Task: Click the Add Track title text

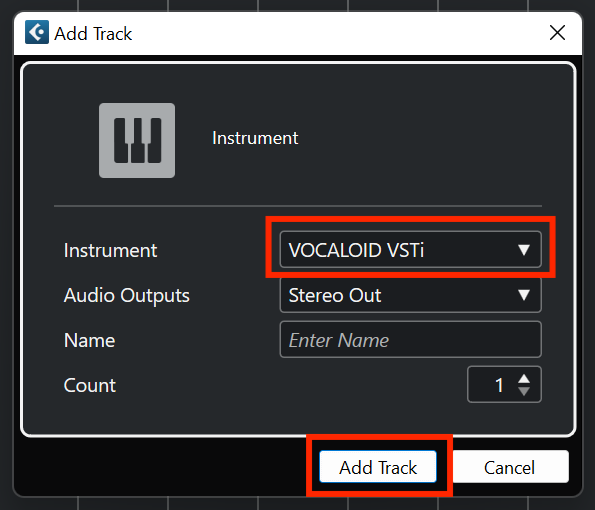Action: pyautogui.click(x=93, y=33)
